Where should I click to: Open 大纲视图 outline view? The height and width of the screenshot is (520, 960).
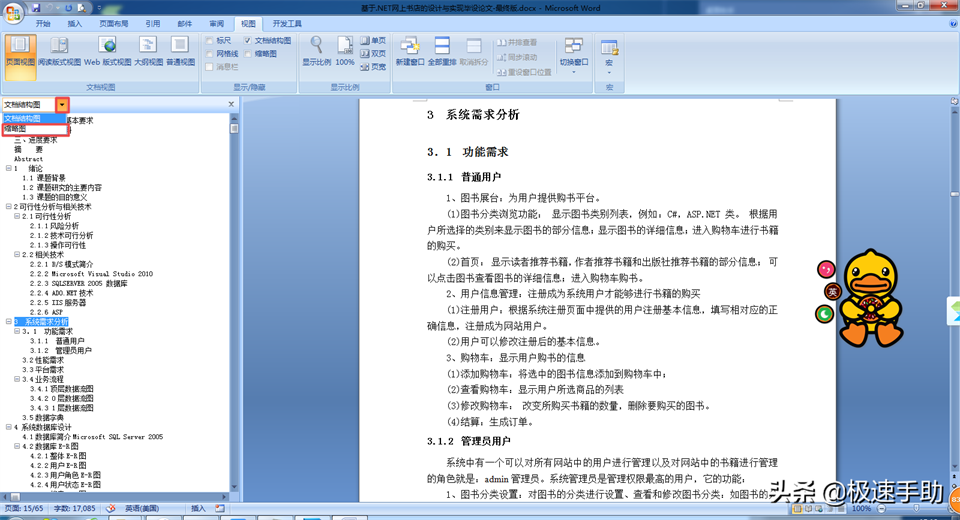147,50
